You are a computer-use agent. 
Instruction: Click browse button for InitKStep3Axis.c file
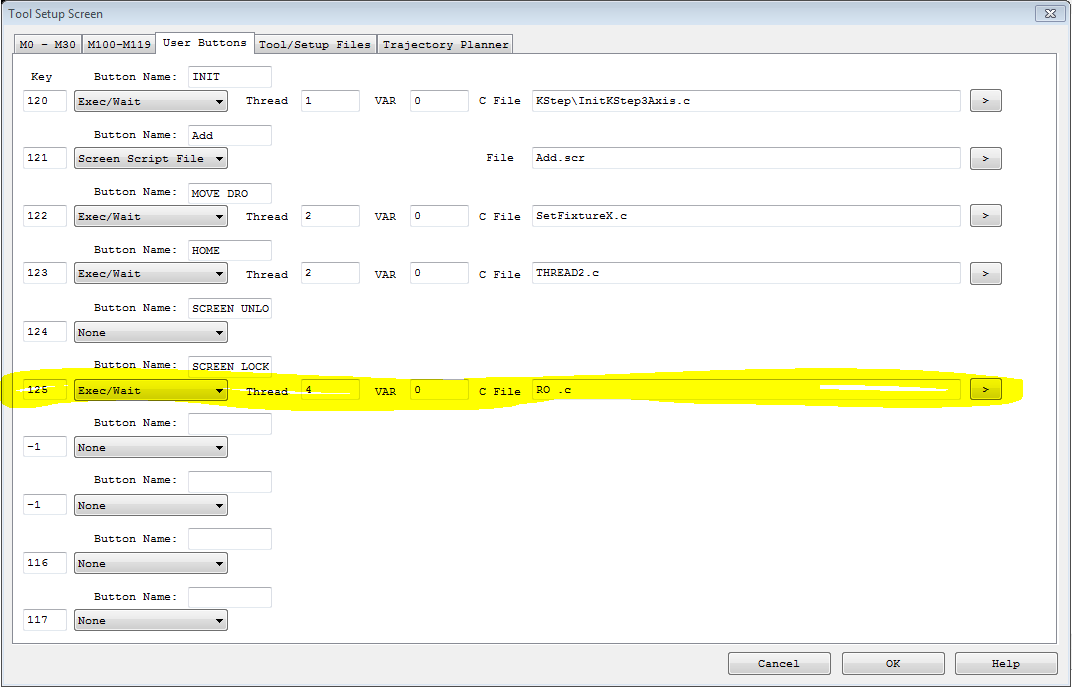(985, 101)
